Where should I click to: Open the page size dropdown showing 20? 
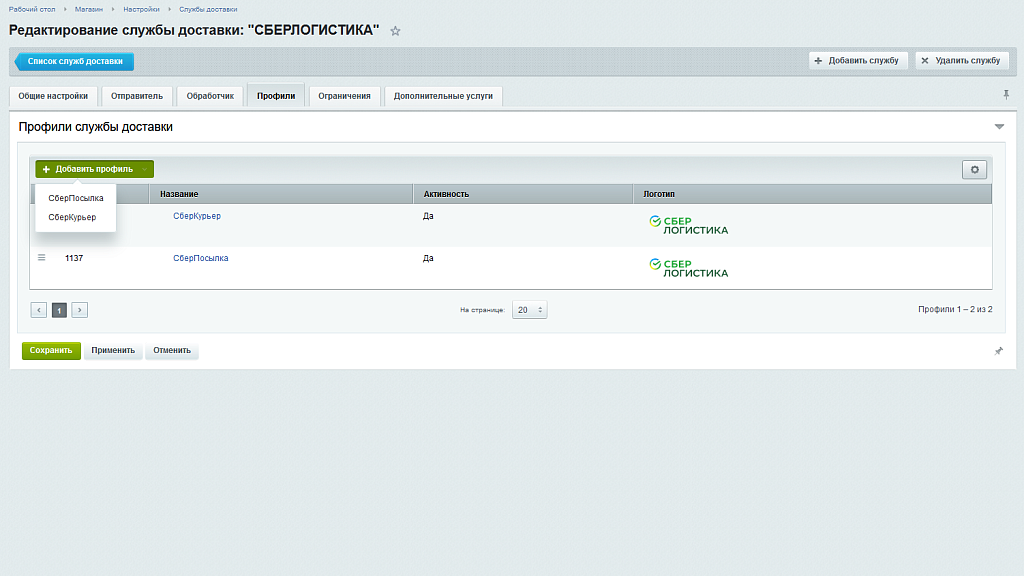coord(529,310)
